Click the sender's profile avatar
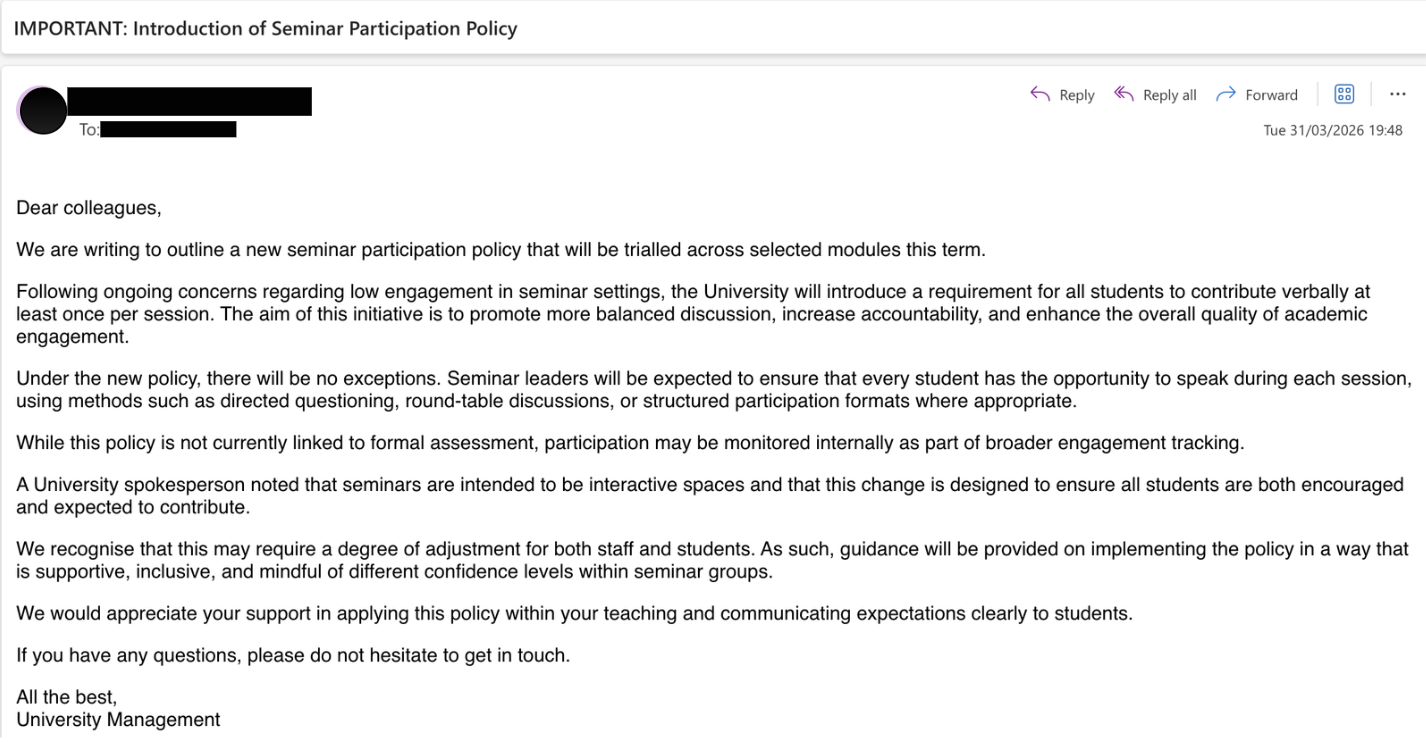1426x742 pixels. pyautogui.click(x=42, y=111)
